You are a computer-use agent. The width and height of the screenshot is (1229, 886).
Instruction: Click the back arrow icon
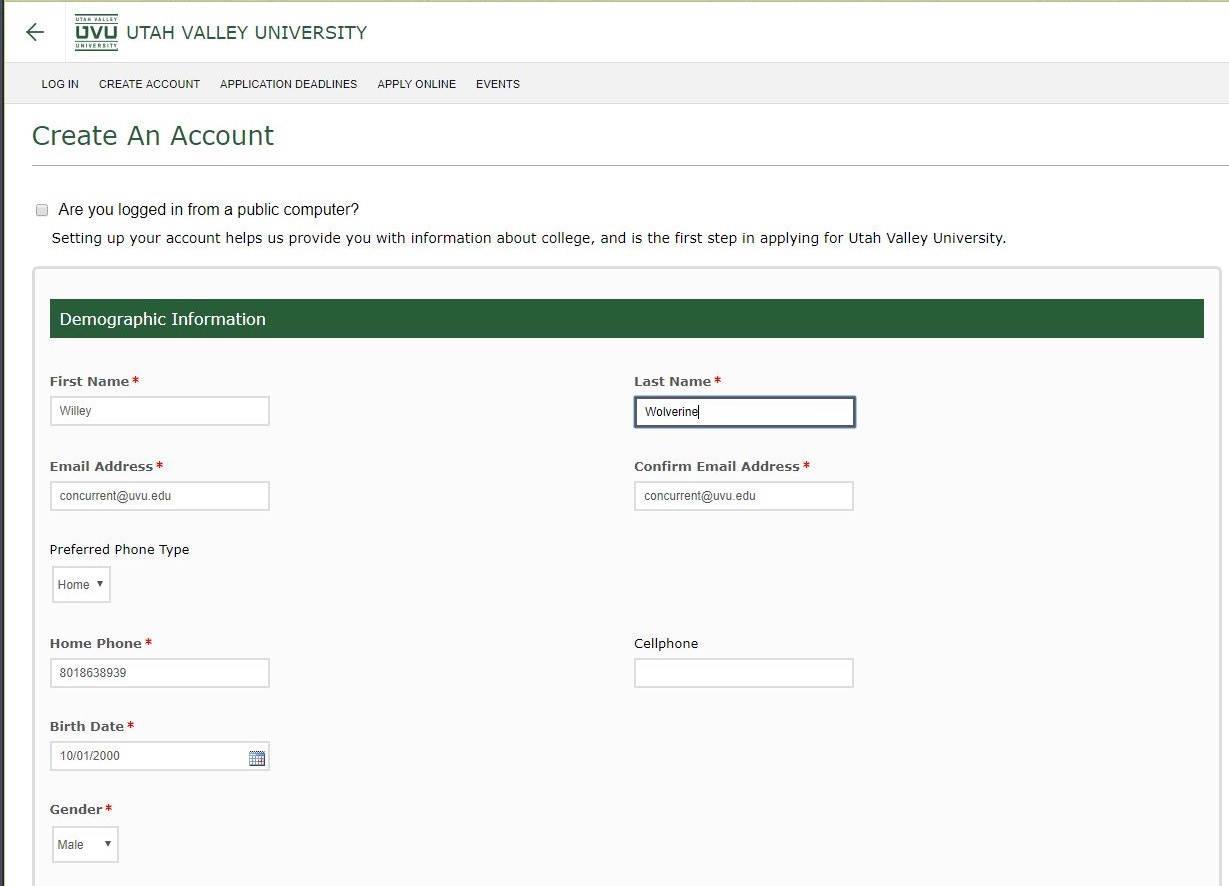35,32
